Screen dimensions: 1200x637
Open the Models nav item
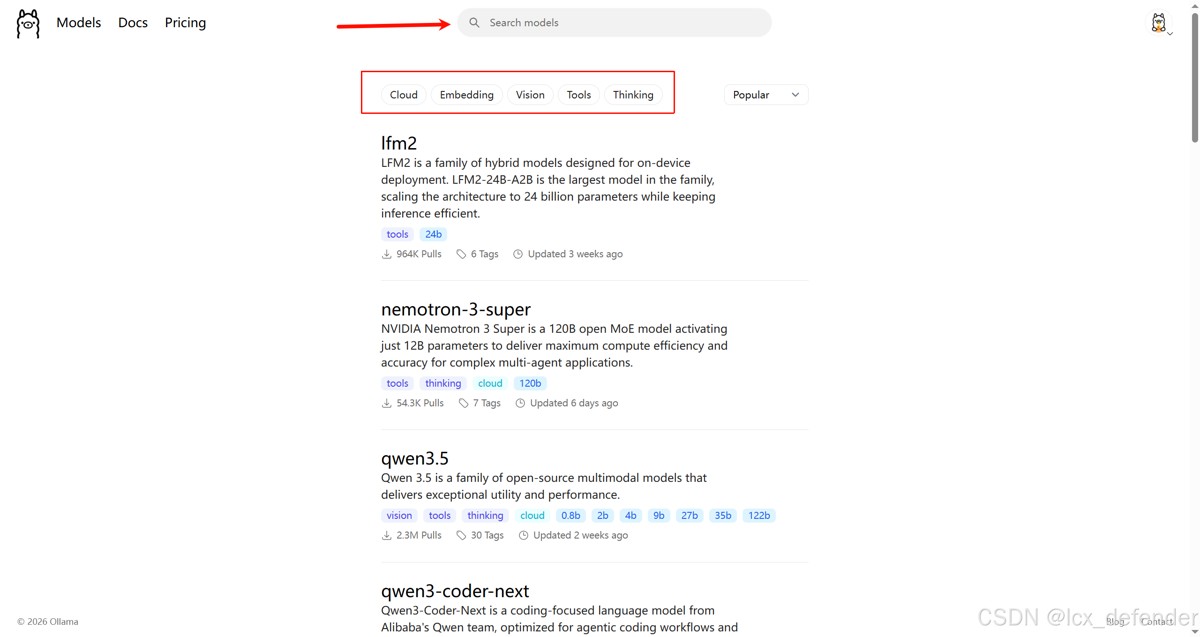coord(79,23)
